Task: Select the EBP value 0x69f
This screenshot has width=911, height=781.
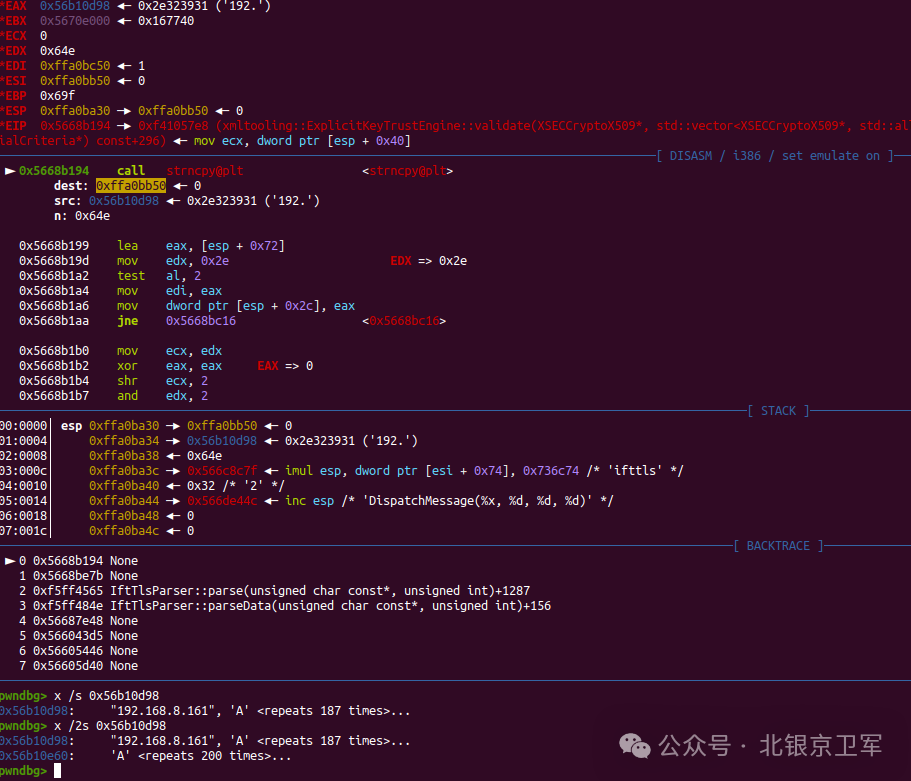Action: tap(58, 96)
